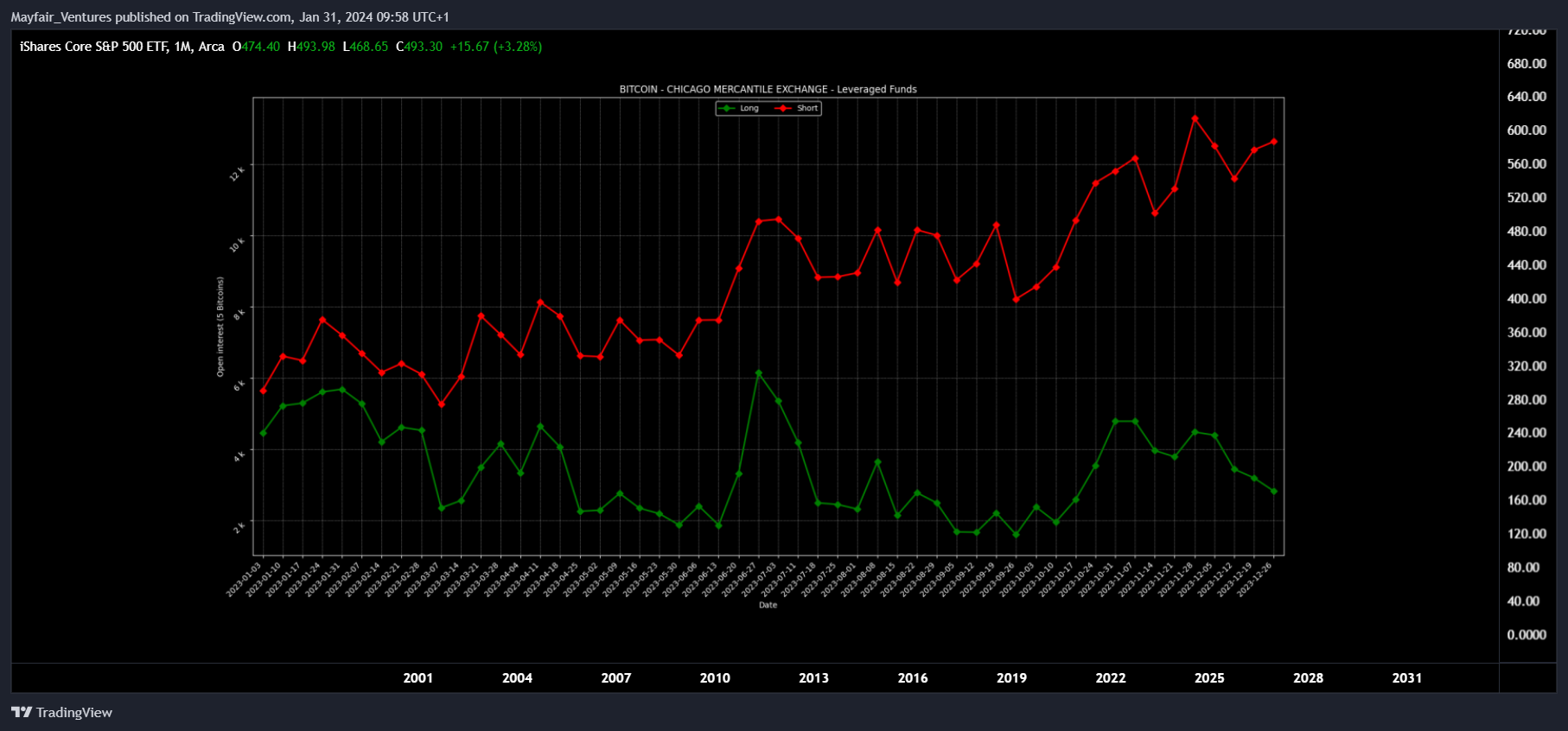Viewport: 1568px width, 731px height.
Task: Click the 2001 year on time axis
Action: (x=418, y=677)
